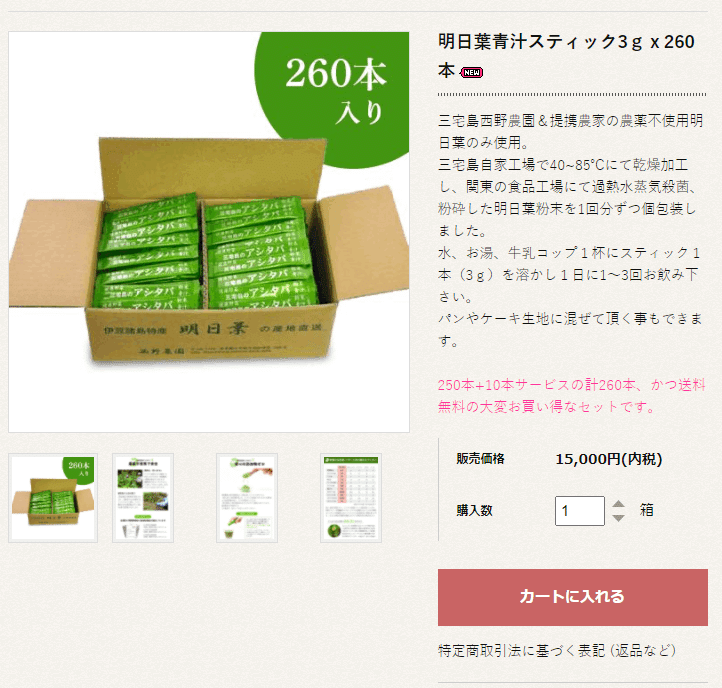Screen dimensions: 722x688
Task: Click the 購入数 quantity input field
Action: [580, 511]
